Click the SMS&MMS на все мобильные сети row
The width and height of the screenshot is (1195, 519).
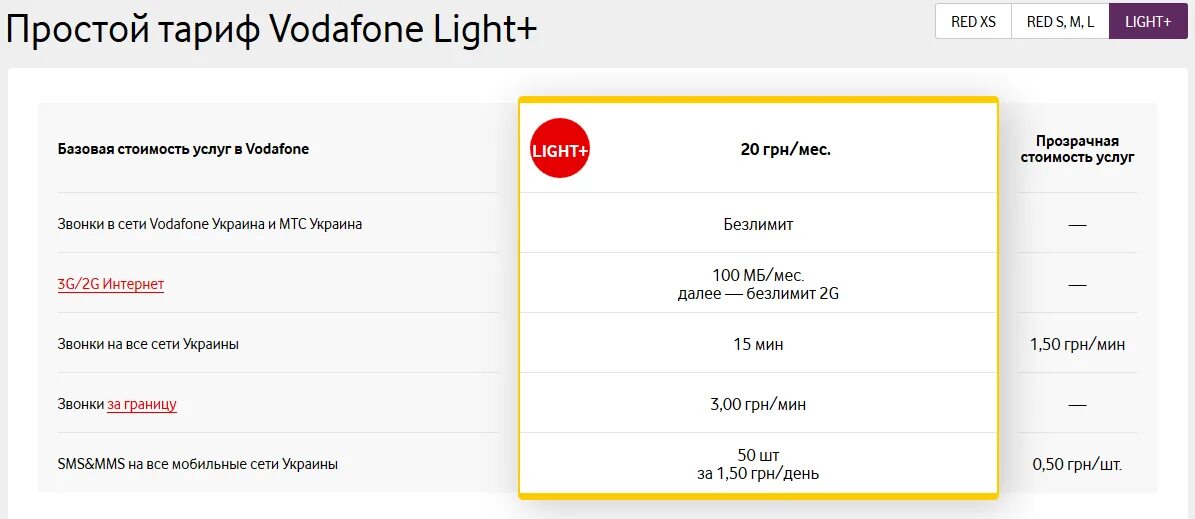197,464
